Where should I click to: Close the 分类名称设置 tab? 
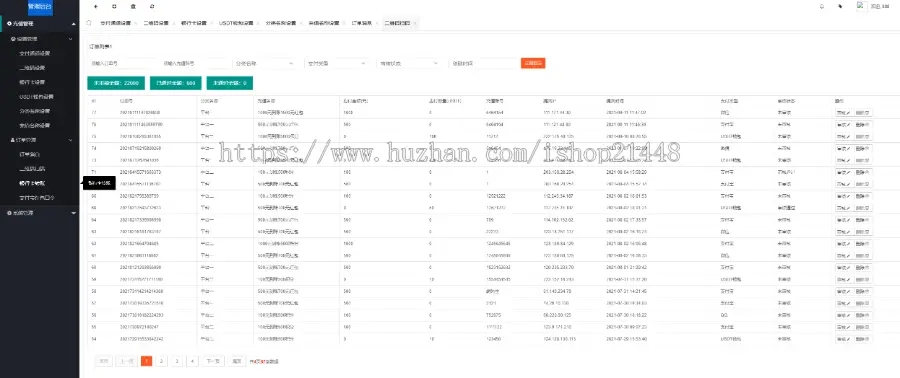click(300, 24)
